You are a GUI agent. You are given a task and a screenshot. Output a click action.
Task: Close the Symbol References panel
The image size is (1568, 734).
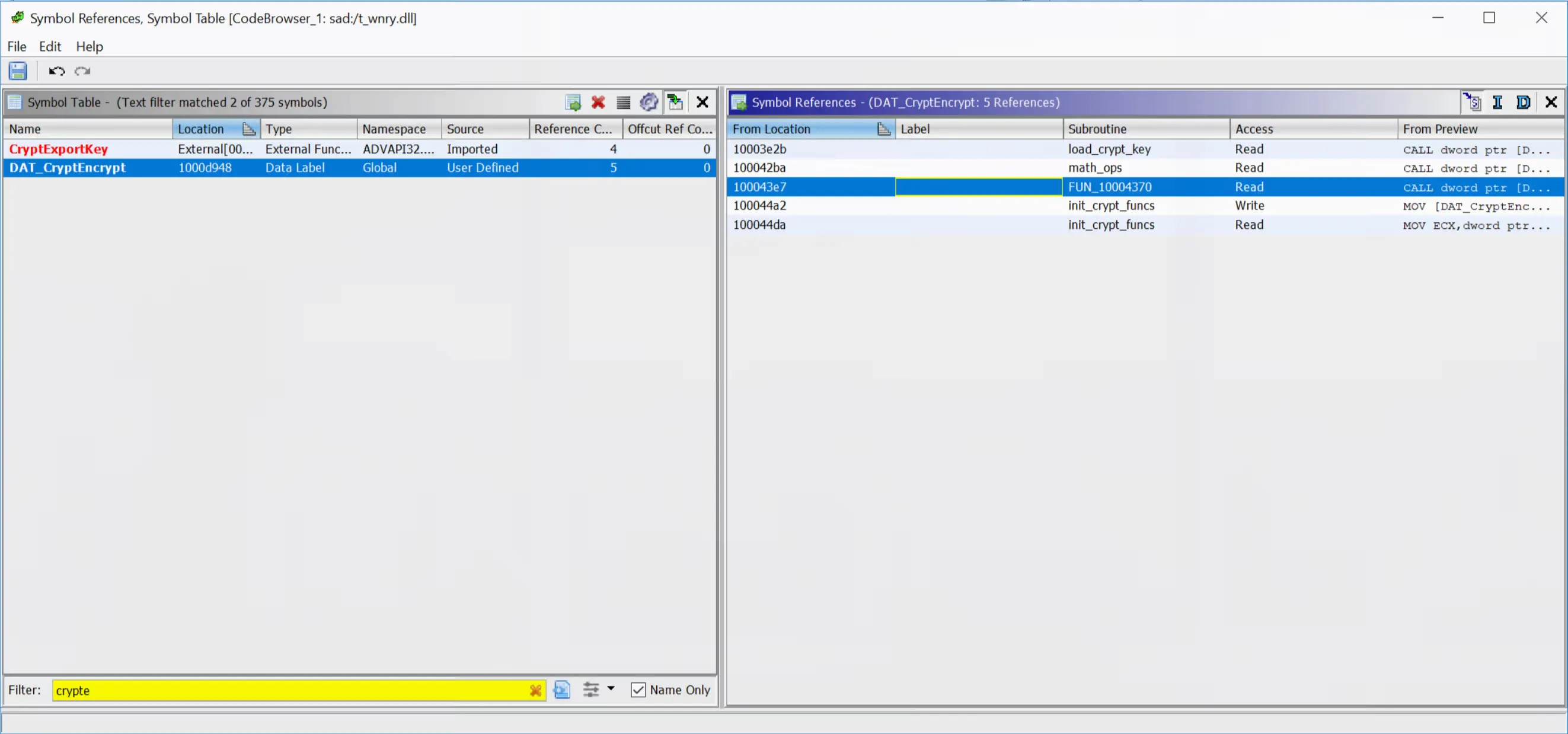1551,102
